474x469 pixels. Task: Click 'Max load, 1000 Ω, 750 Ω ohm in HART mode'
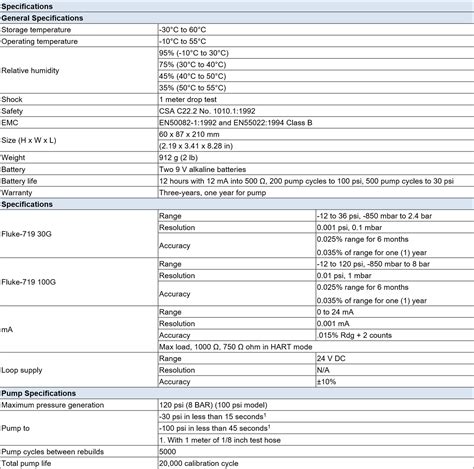pos(235,347)
